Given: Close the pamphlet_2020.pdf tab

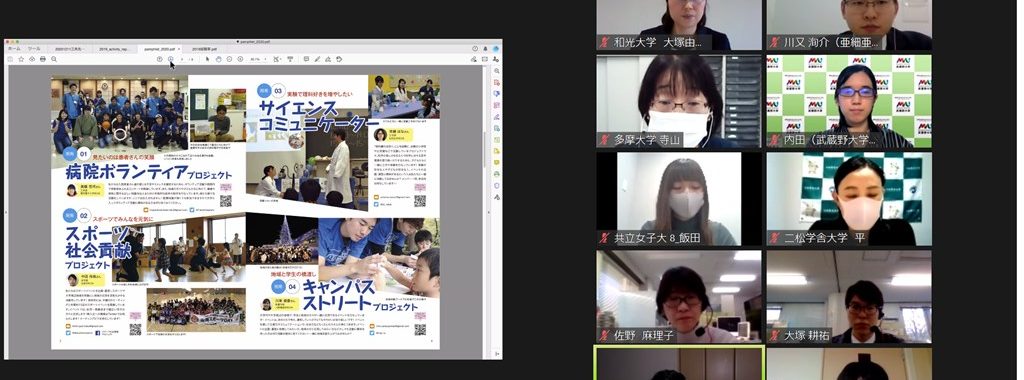Looking at the screenshot, I should point(179,49).
